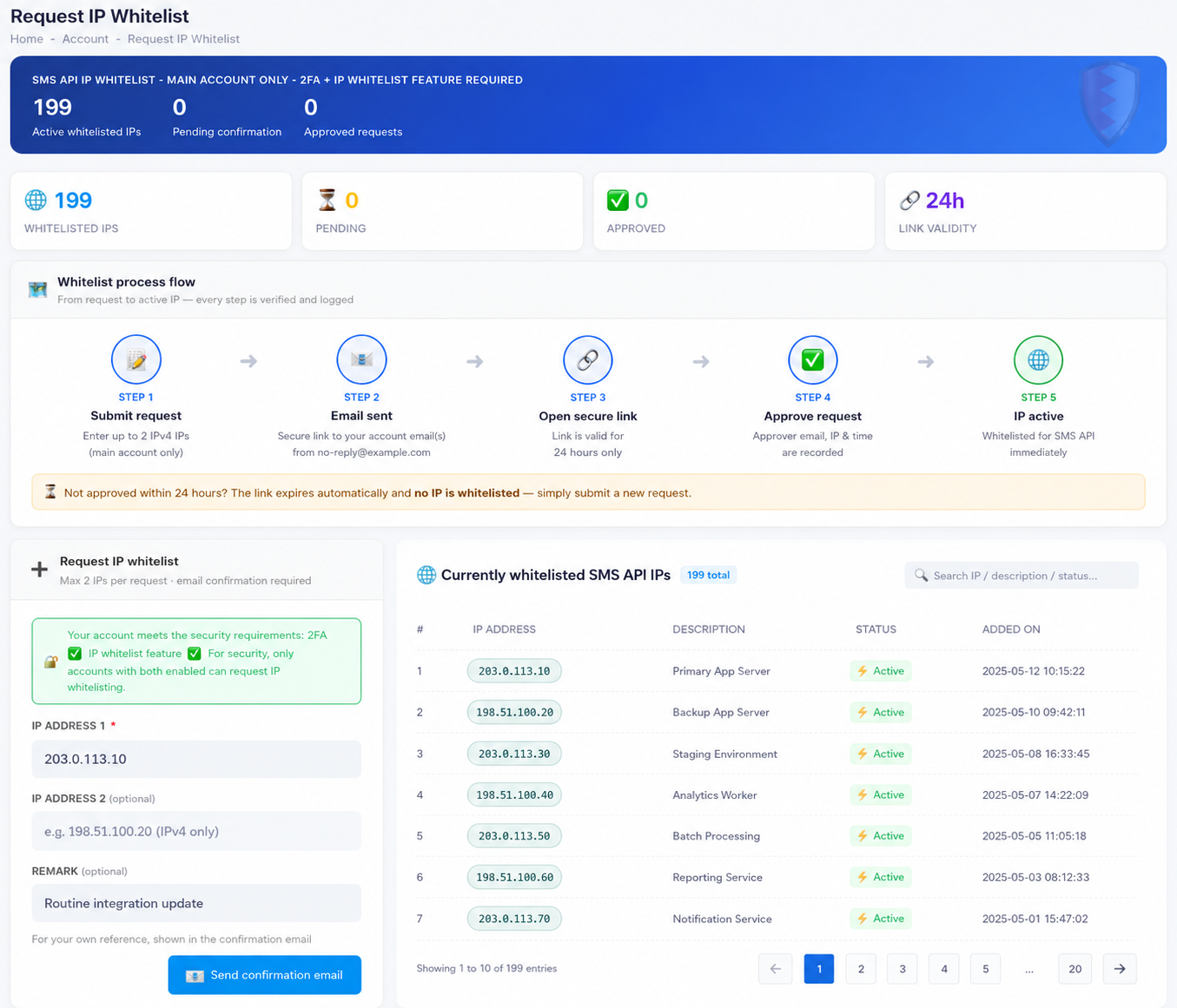Click the hourglass icon in the Pending card
The image size is (1177, 1008).
327,200
